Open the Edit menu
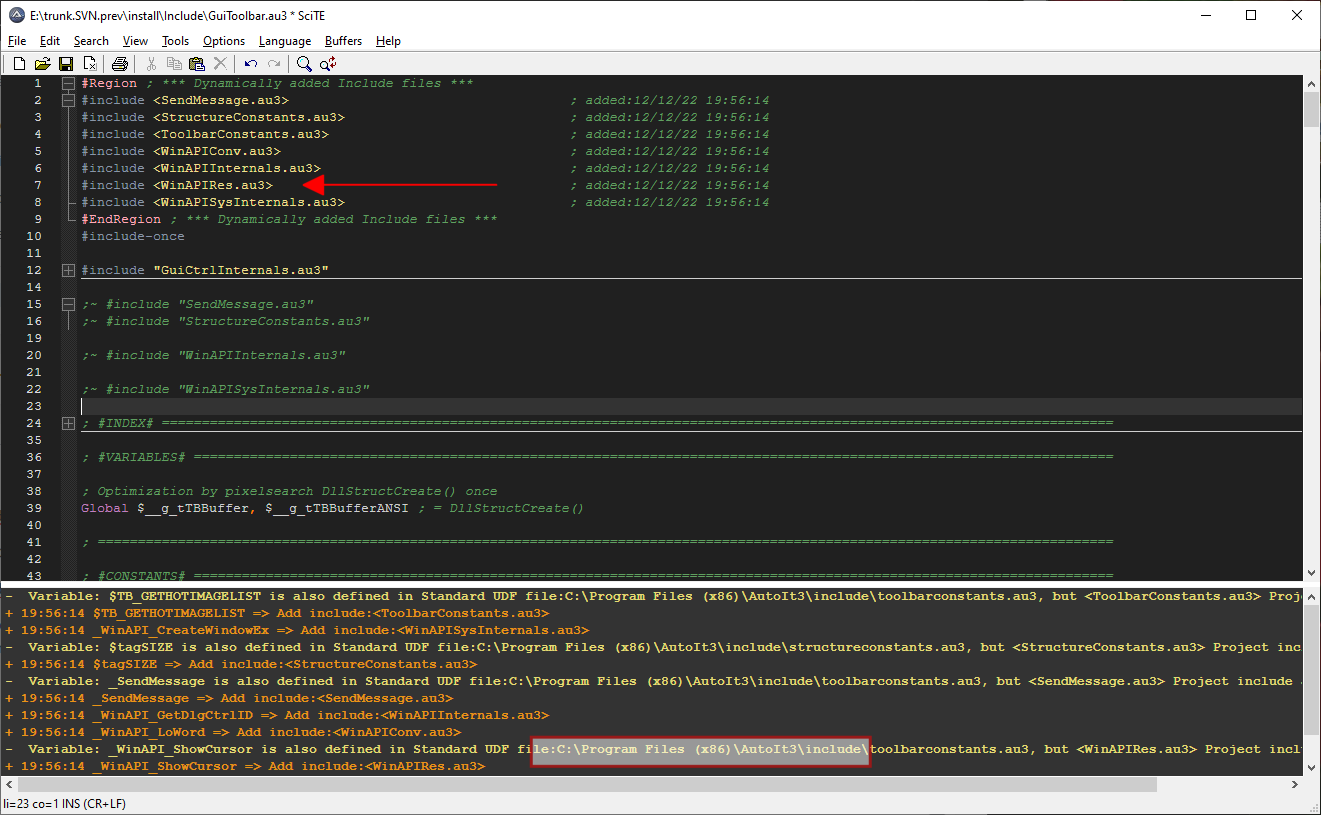The image size is (1321, 815). tap(50, 41)
